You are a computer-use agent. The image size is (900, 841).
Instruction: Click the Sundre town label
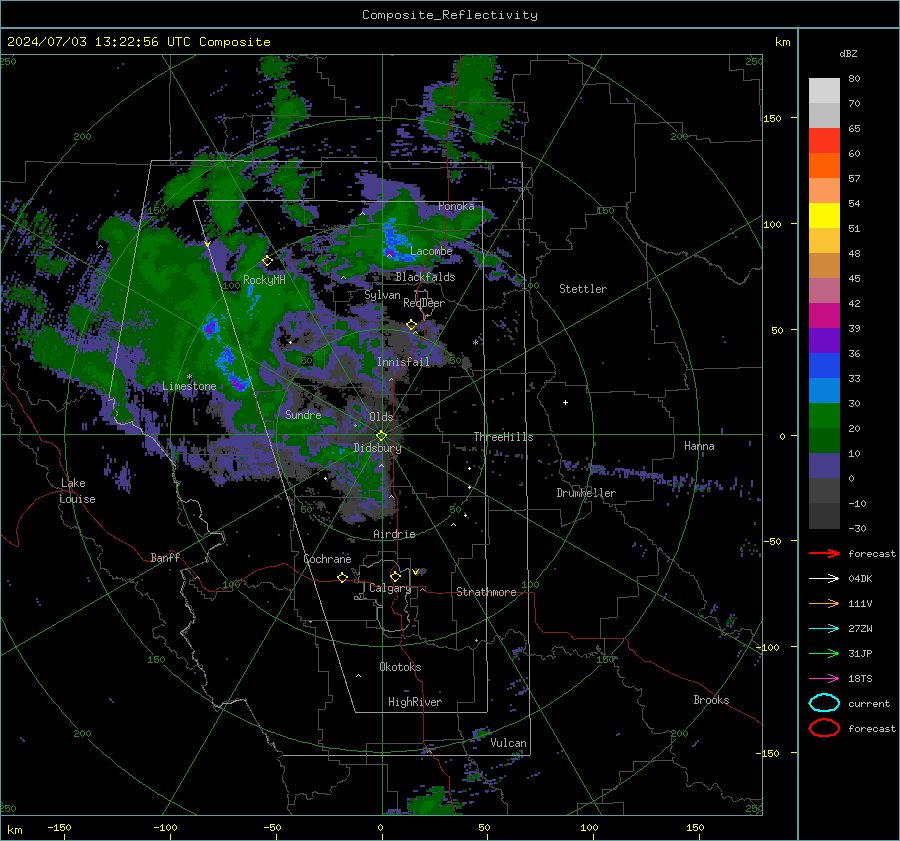point(303,414)
